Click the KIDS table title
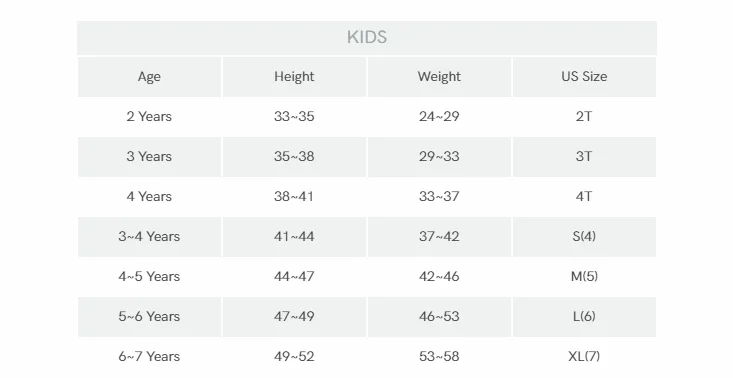This screenshot has height=378, width=733. (367, 37)
